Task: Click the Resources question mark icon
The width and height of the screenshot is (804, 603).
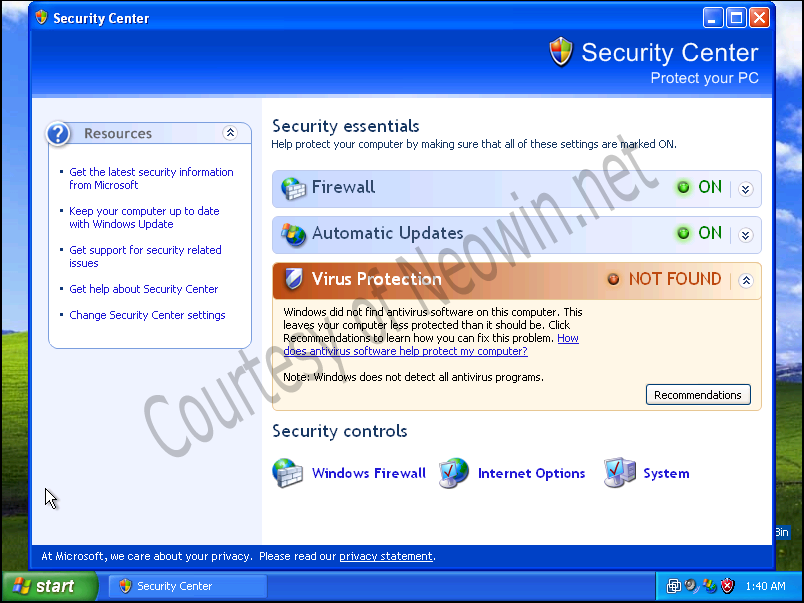Action: pyautogui.click(x=58, y=134)
